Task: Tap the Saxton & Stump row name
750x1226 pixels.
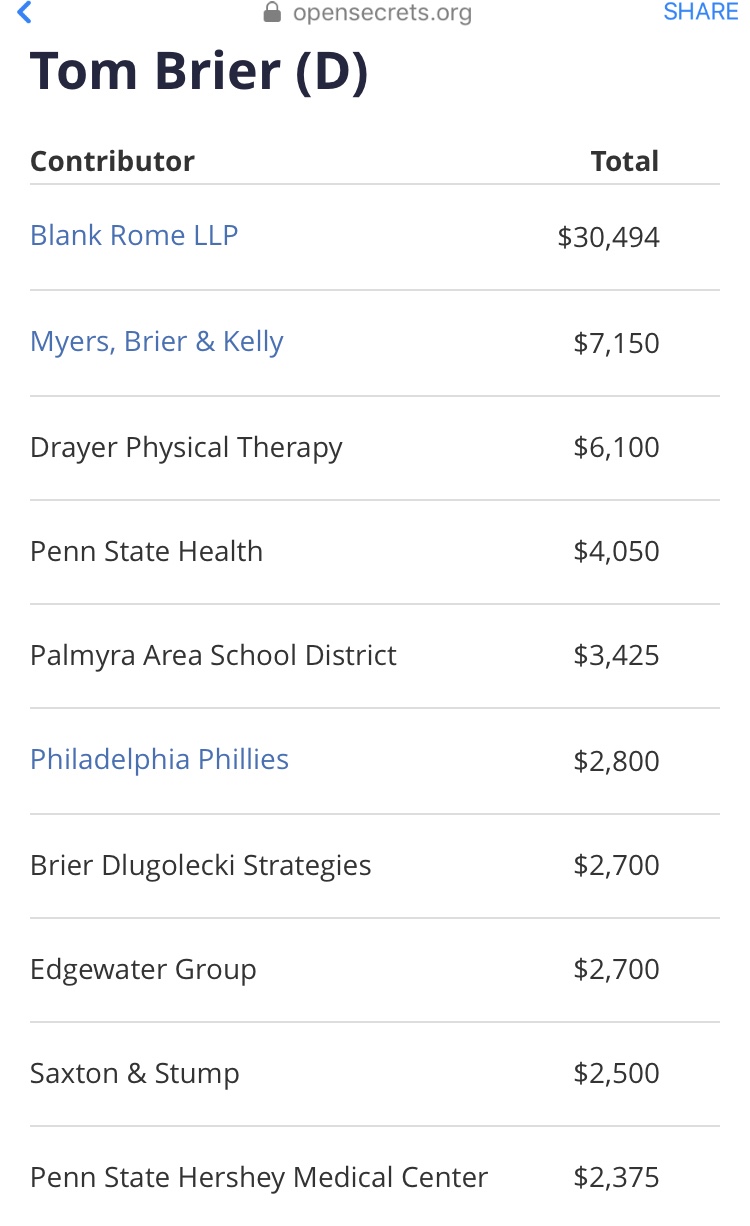Action: click(x=135, y=1073)
